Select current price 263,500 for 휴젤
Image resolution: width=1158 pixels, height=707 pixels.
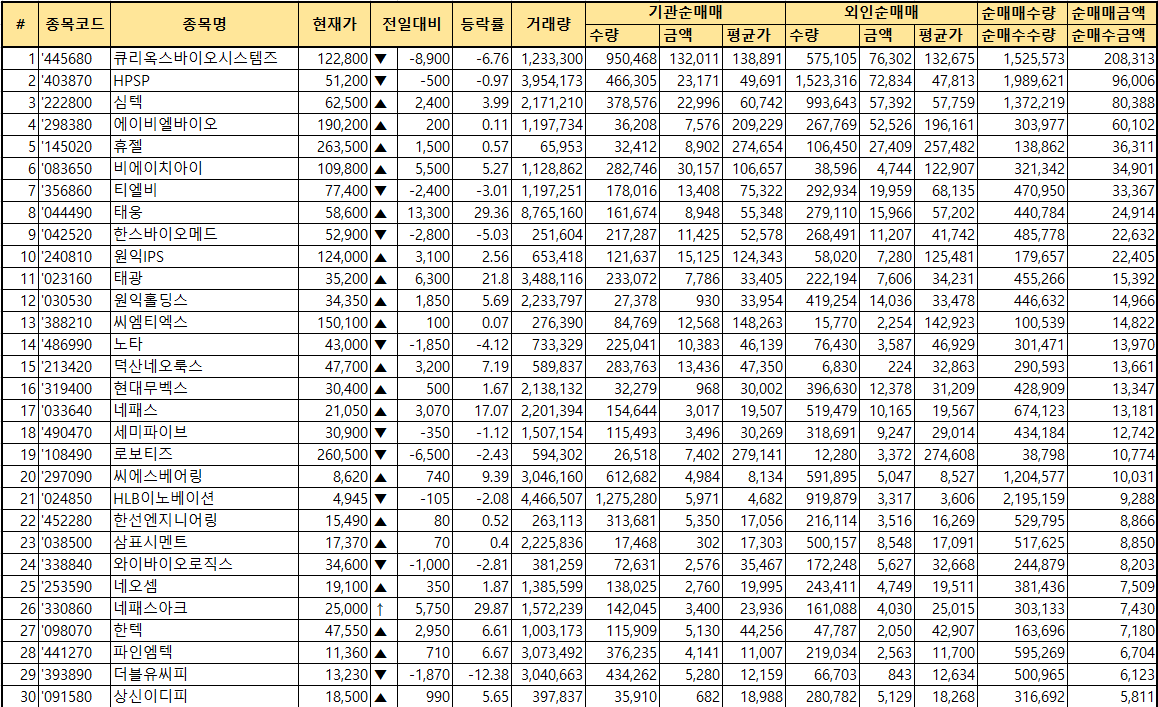pyautogui.click(x=343, y=147)
